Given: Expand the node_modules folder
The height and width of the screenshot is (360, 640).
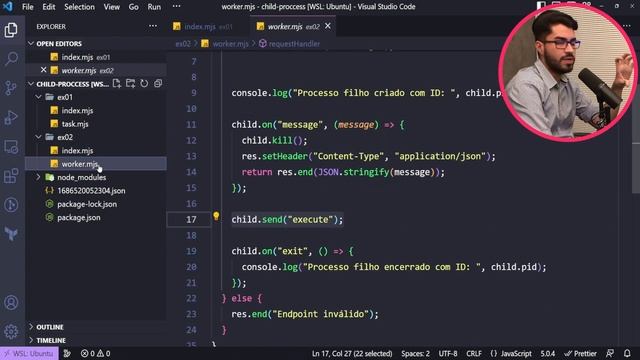Looking at the screenshot, I should (38, 177).
